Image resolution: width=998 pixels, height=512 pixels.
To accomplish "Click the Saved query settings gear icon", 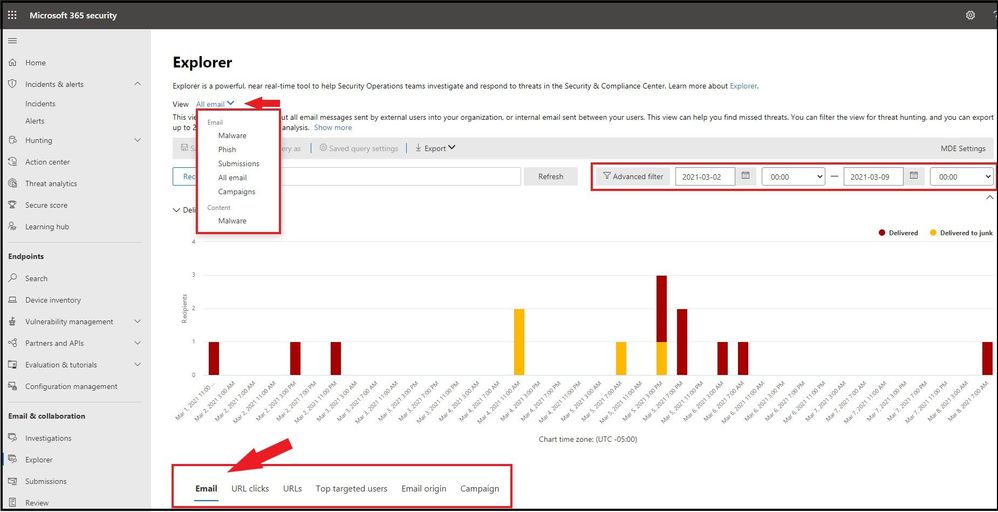I will click(323, 148).
